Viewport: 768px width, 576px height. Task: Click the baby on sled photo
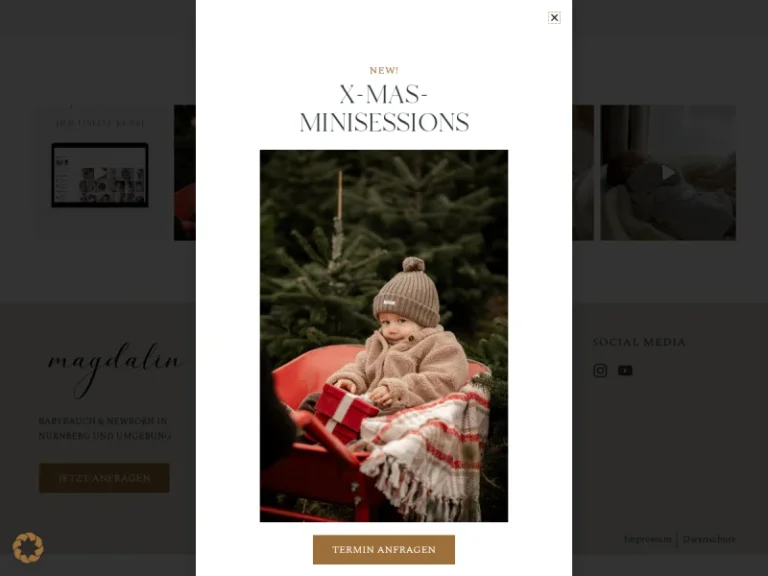[384, 336]
